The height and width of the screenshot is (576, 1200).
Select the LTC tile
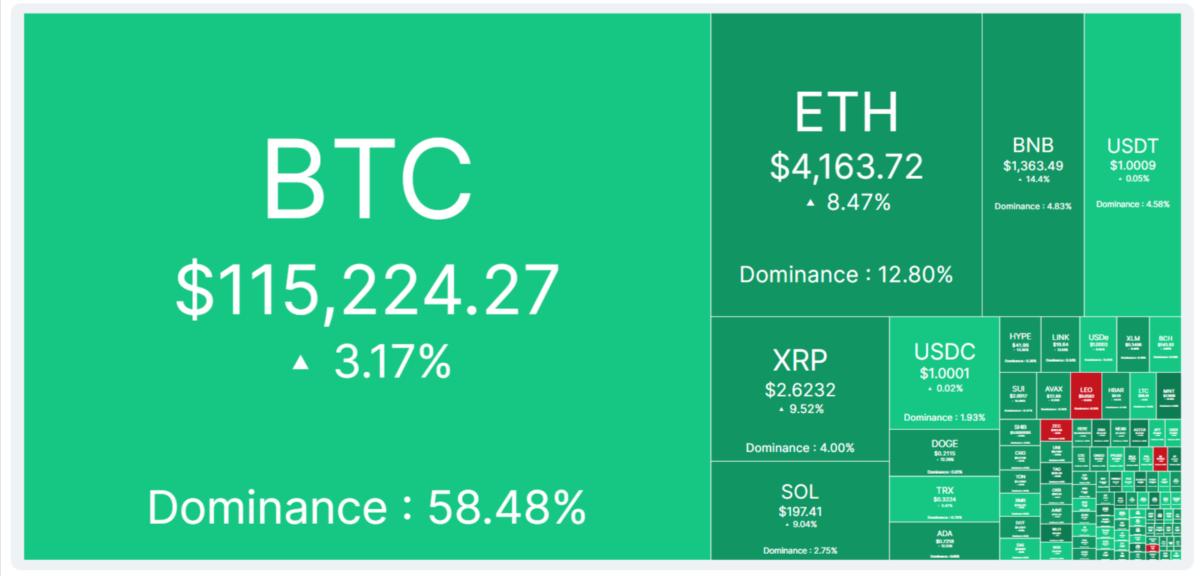pos(1144,397)
